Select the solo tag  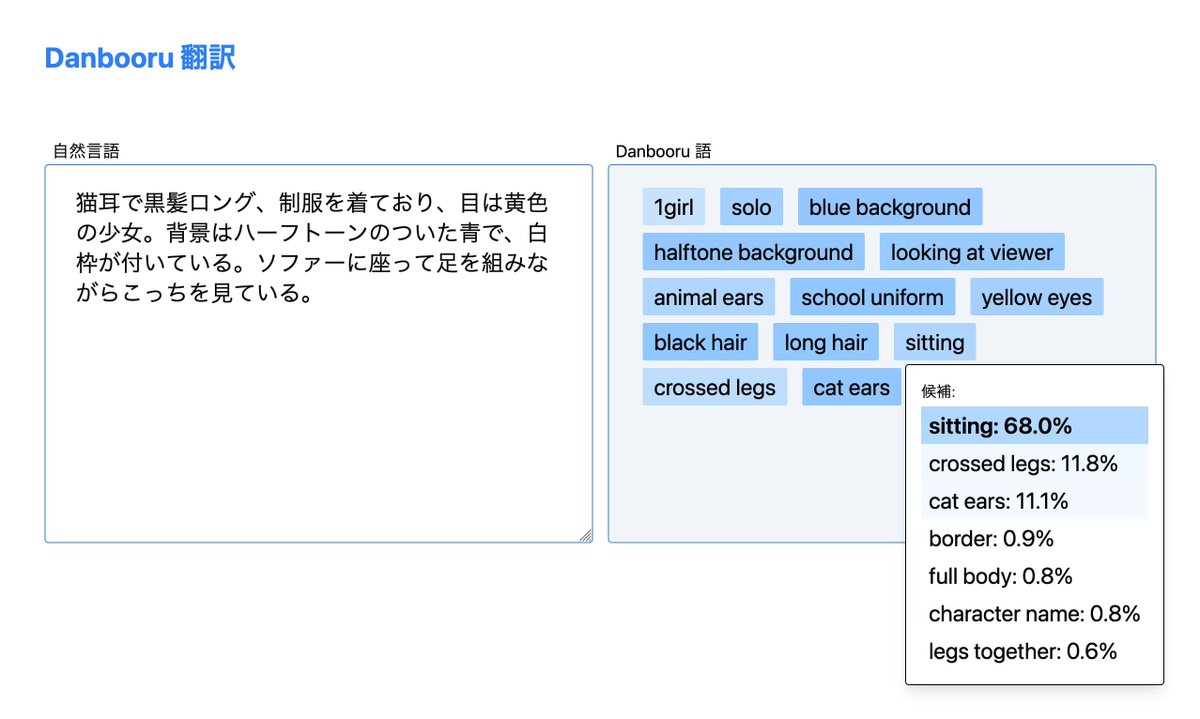pos(751,207)
